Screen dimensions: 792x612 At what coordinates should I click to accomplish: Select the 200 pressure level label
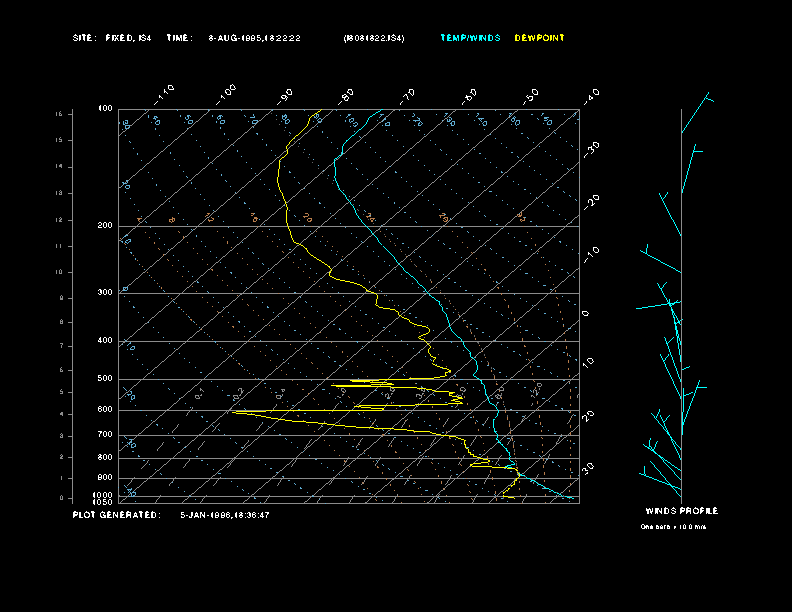(x=105, y=226)
